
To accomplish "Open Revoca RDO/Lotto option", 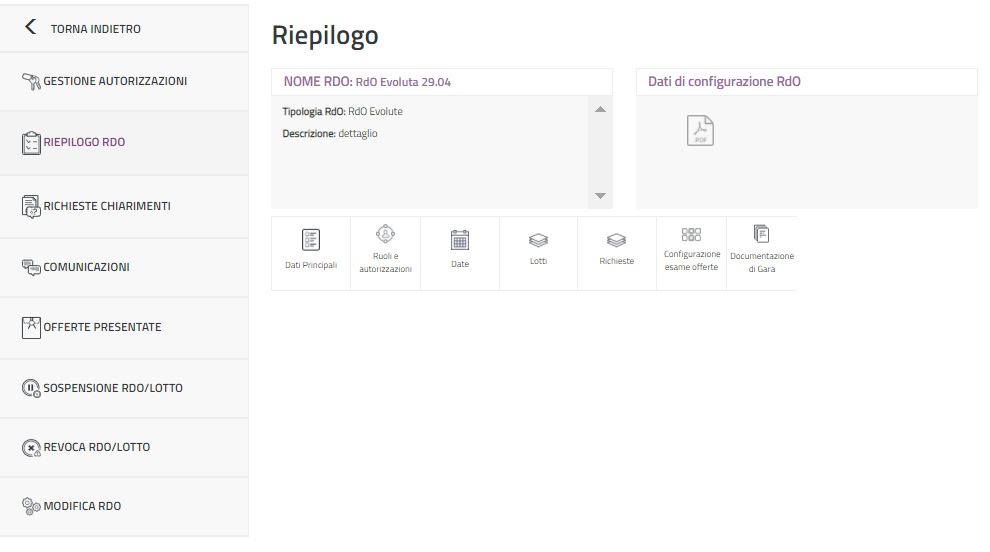I will pos(96,447).
